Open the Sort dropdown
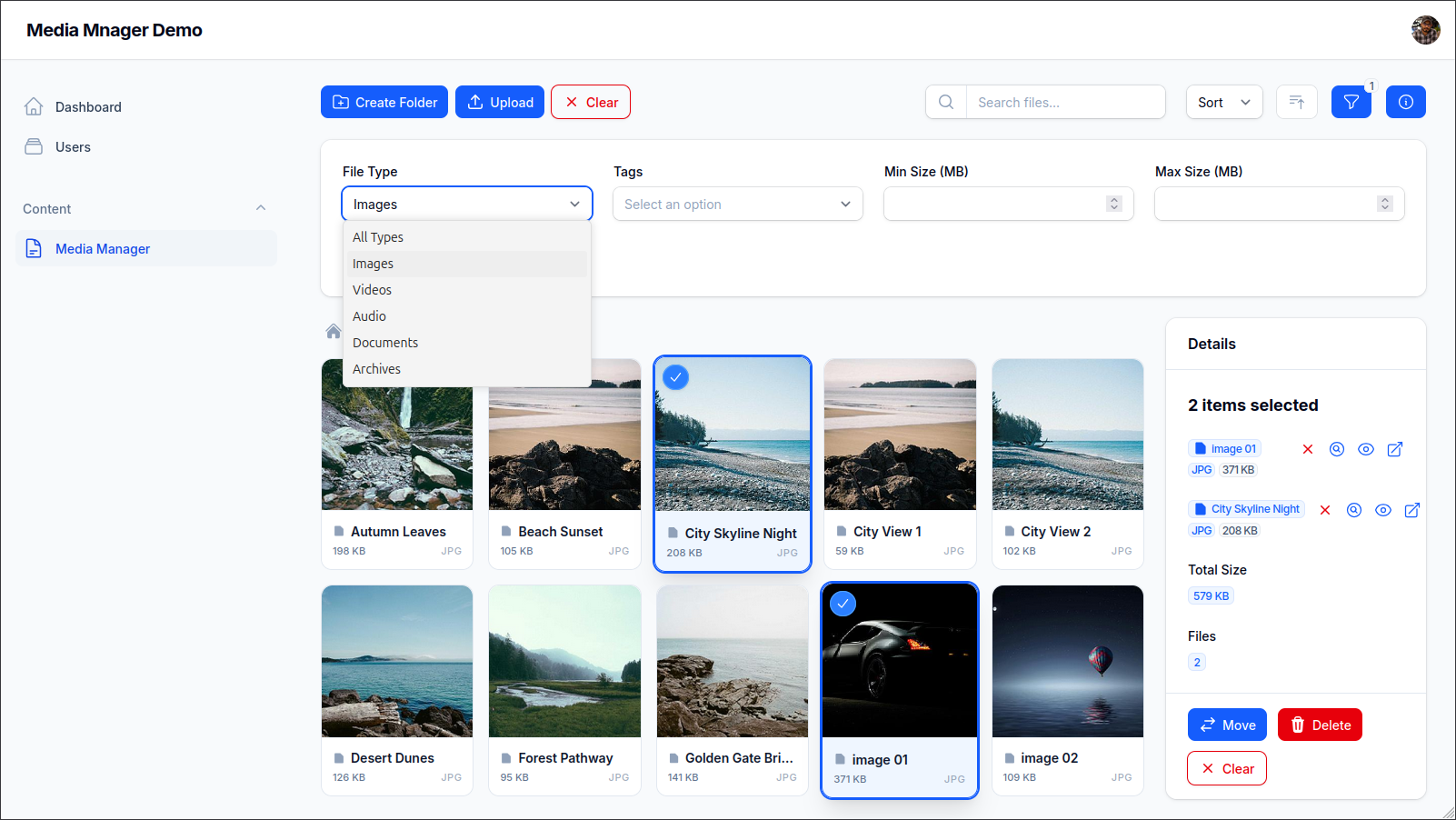 pos(1223,102)
